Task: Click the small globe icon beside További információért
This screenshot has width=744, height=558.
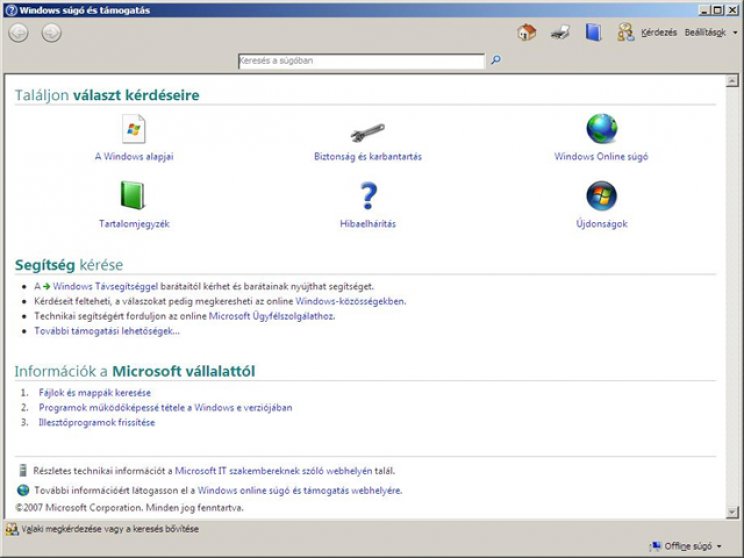Action: click(23, 490)
